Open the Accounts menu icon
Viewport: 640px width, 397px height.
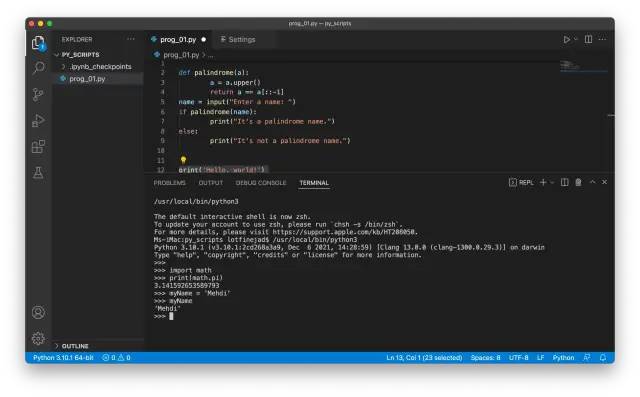[x=38, y=312]
